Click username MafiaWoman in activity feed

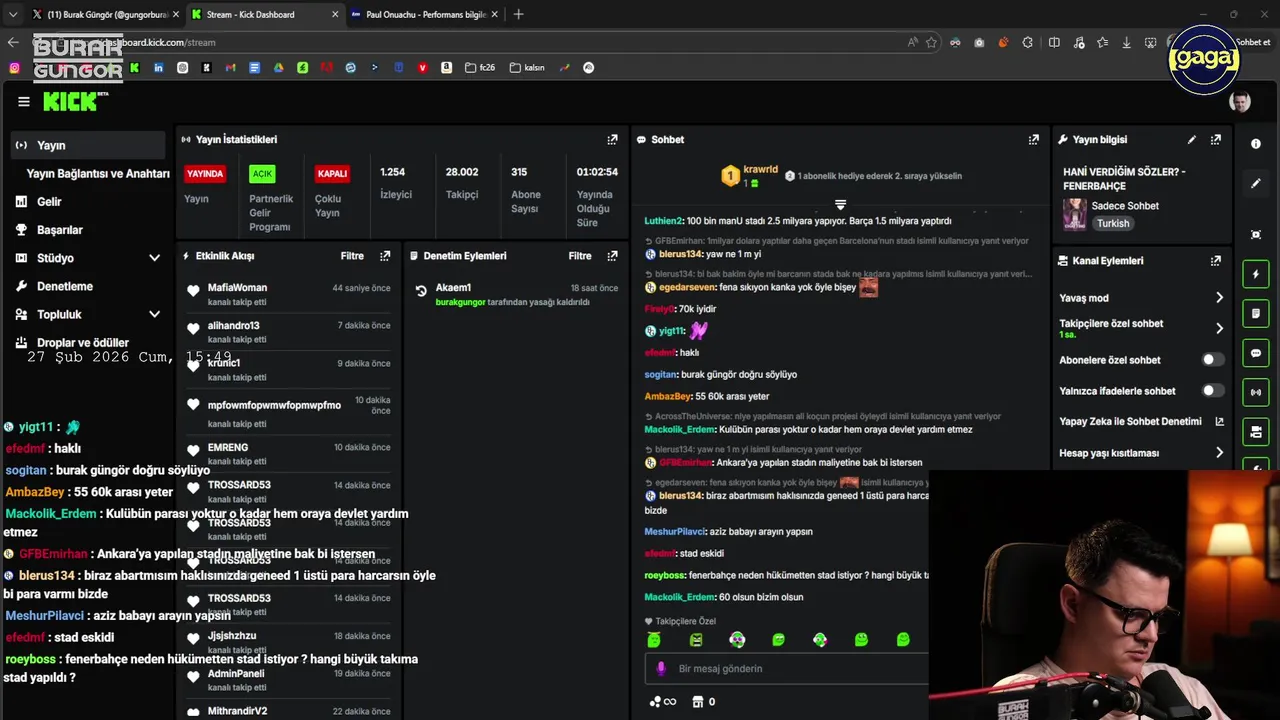[x=237, y=288]
